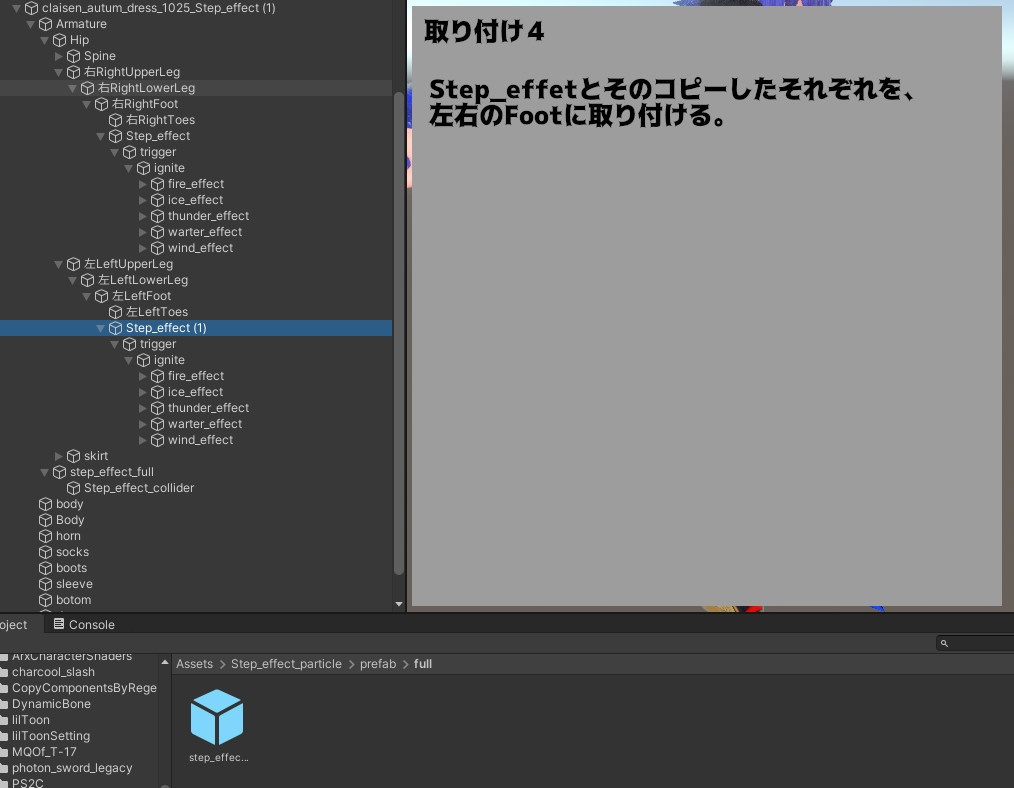
Task: Open the Assets breadcrumb link
Action: 194,663
